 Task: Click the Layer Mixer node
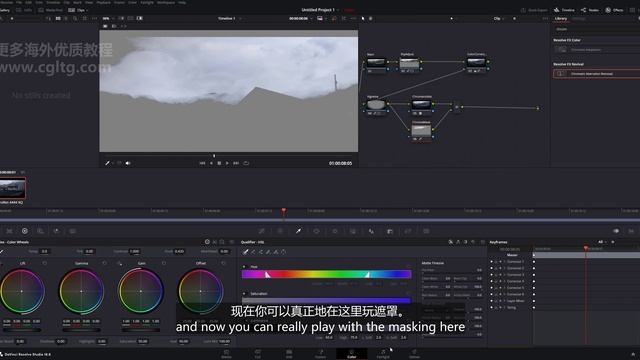pos(457,107)
